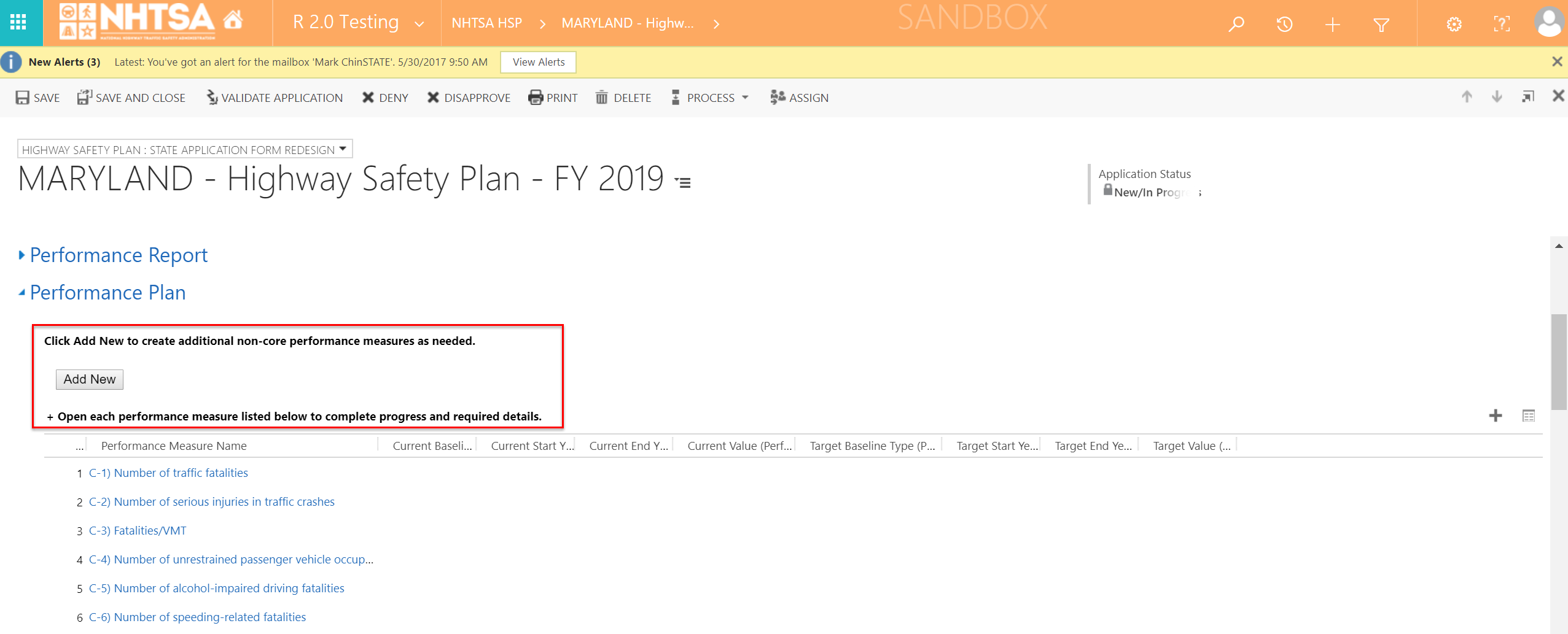Click the Application Status value New/In Progress
The height and width of the screenshot is (634, 1568).
[1158, 192]
